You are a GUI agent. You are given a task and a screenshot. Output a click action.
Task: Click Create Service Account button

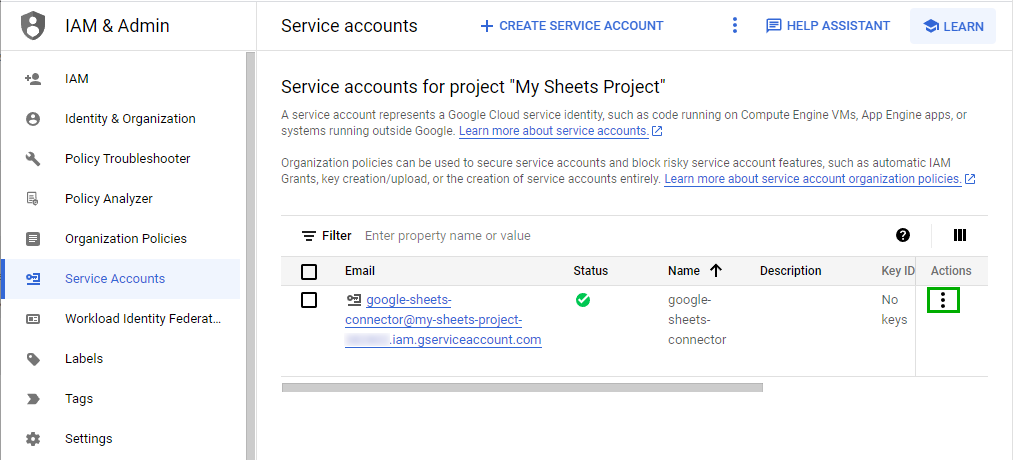(x=572, y=26)
